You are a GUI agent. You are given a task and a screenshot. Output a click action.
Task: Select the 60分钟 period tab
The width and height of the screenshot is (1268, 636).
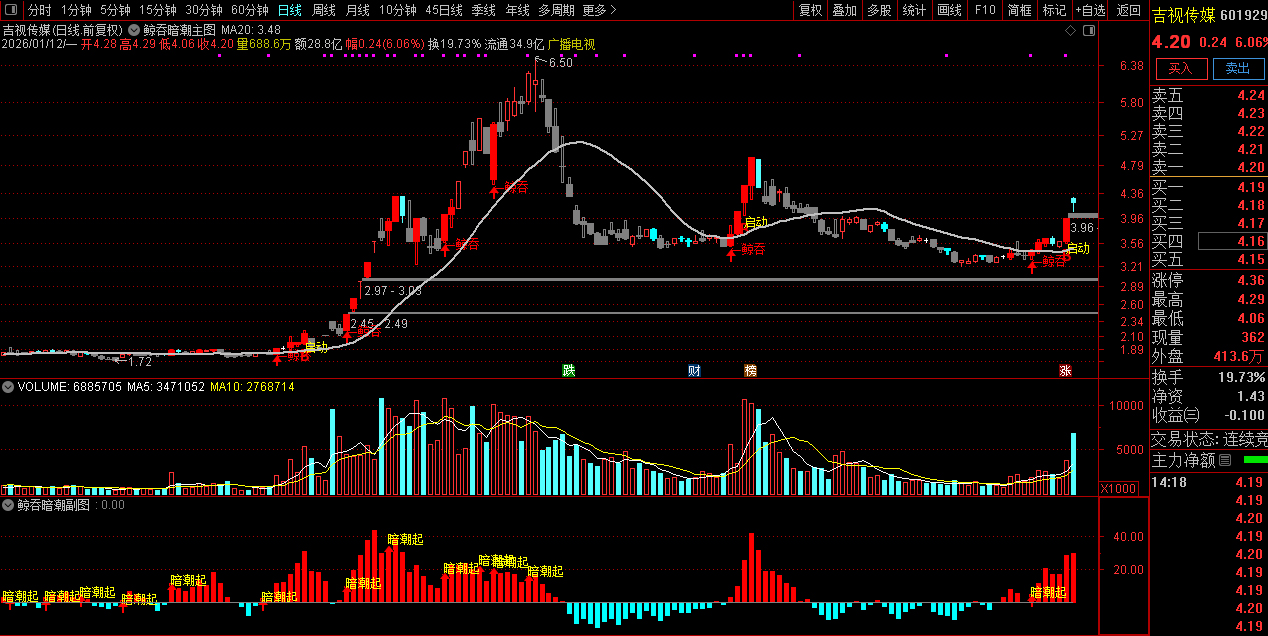[x=250, y=10]
